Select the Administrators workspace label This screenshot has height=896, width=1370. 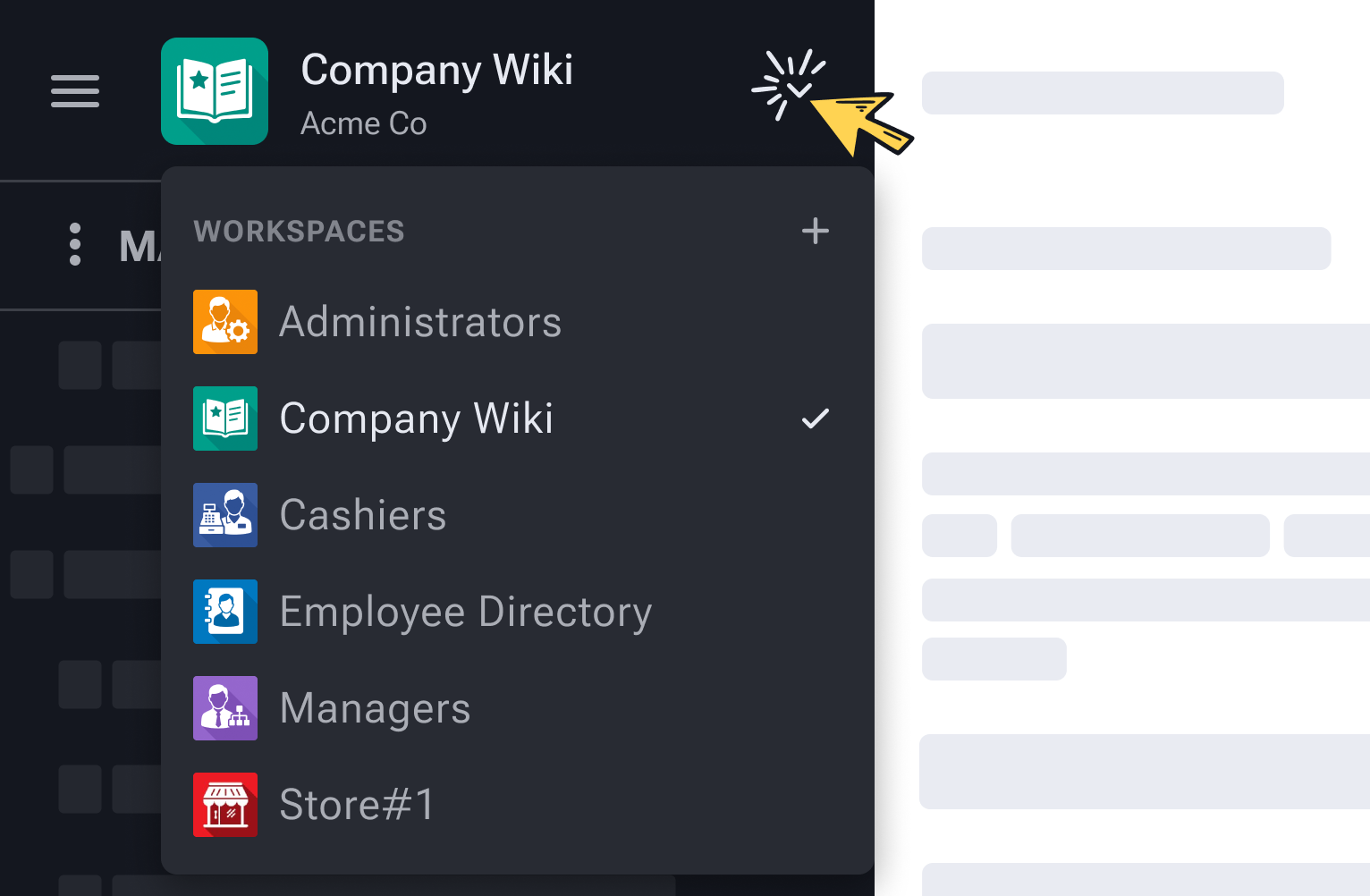420,322
